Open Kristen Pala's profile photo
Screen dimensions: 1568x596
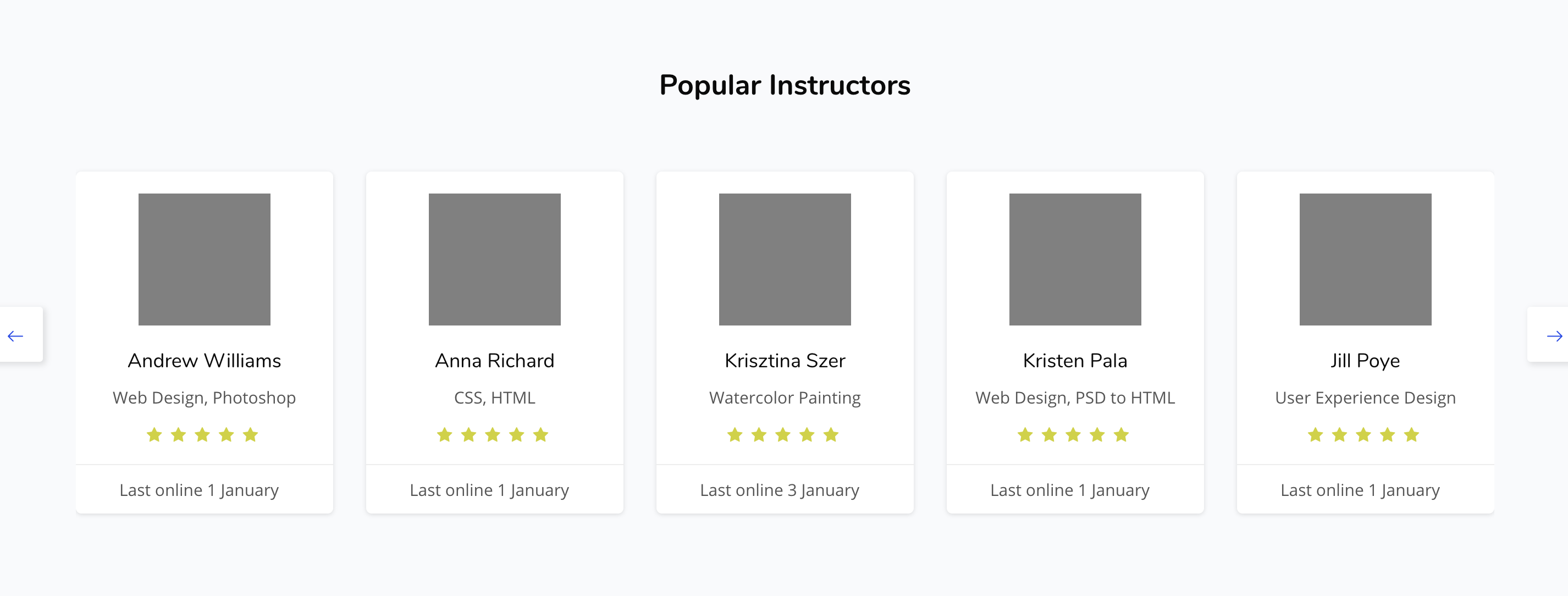pos(1075,260)
